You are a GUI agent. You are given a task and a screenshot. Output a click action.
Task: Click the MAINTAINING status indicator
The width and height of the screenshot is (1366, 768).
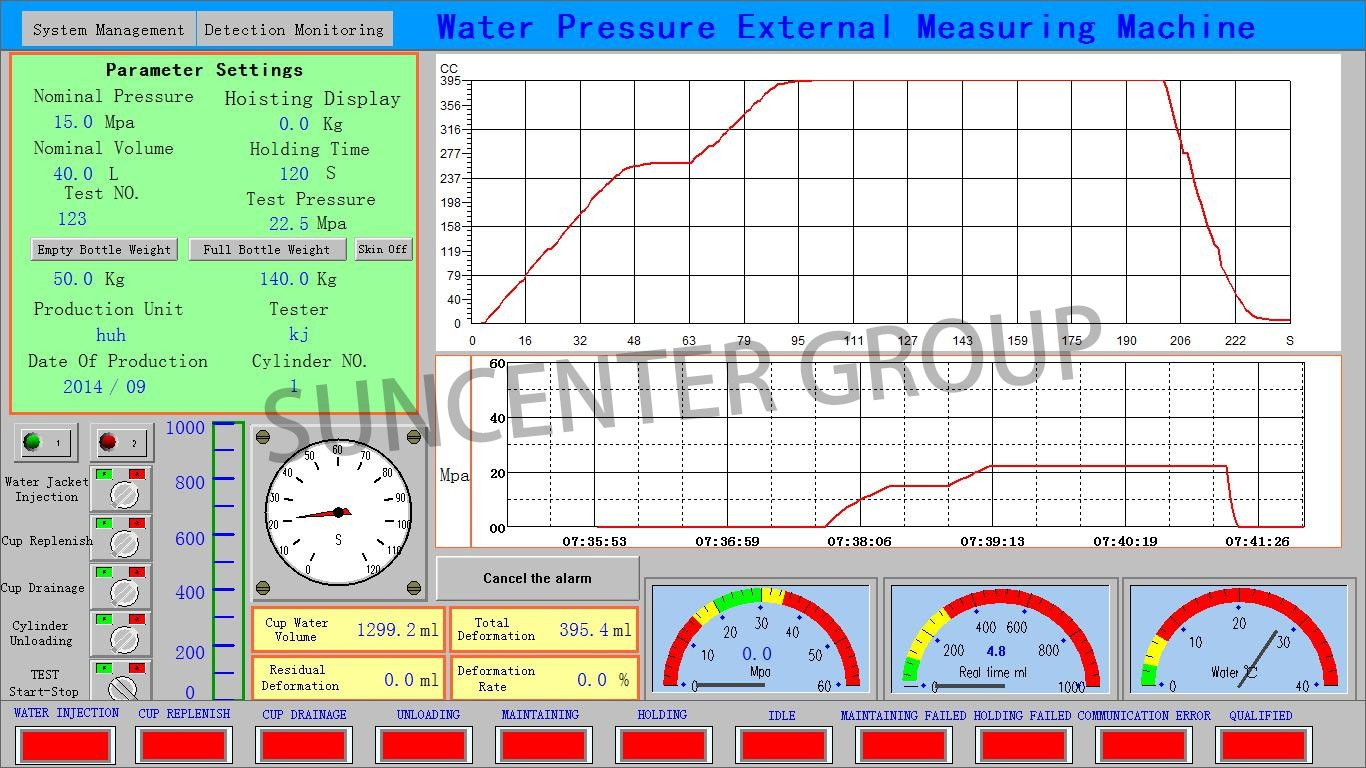(x=543, y=745)
